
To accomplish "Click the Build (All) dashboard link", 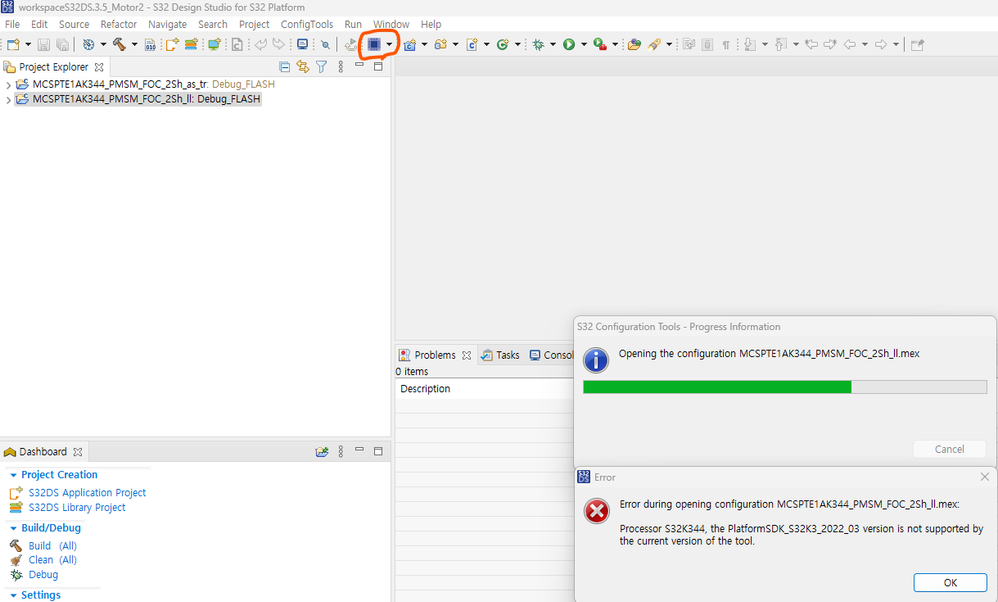I will point(52,546).
